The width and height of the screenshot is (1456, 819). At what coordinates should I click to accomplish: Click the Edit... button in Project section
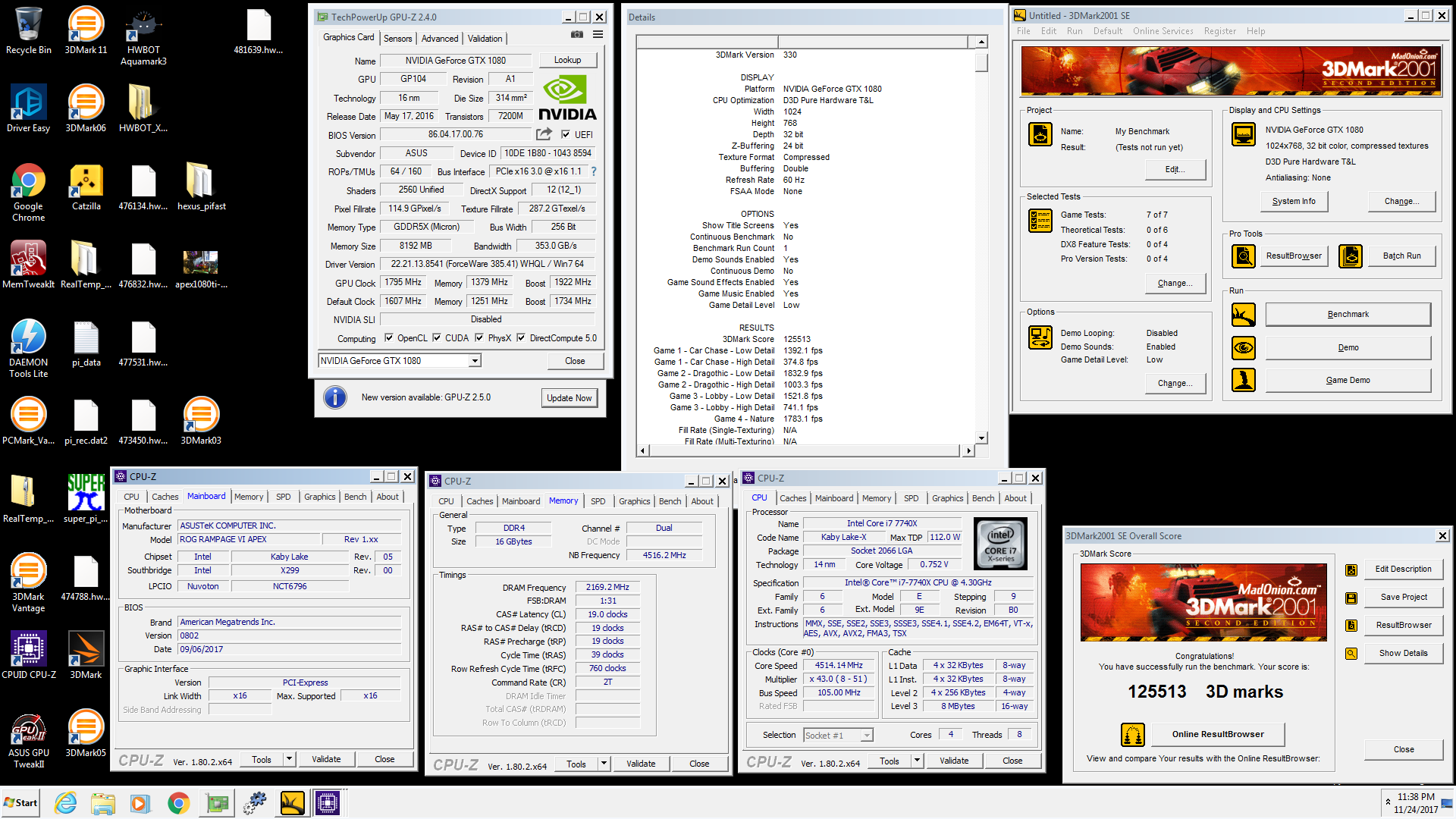1175,169
